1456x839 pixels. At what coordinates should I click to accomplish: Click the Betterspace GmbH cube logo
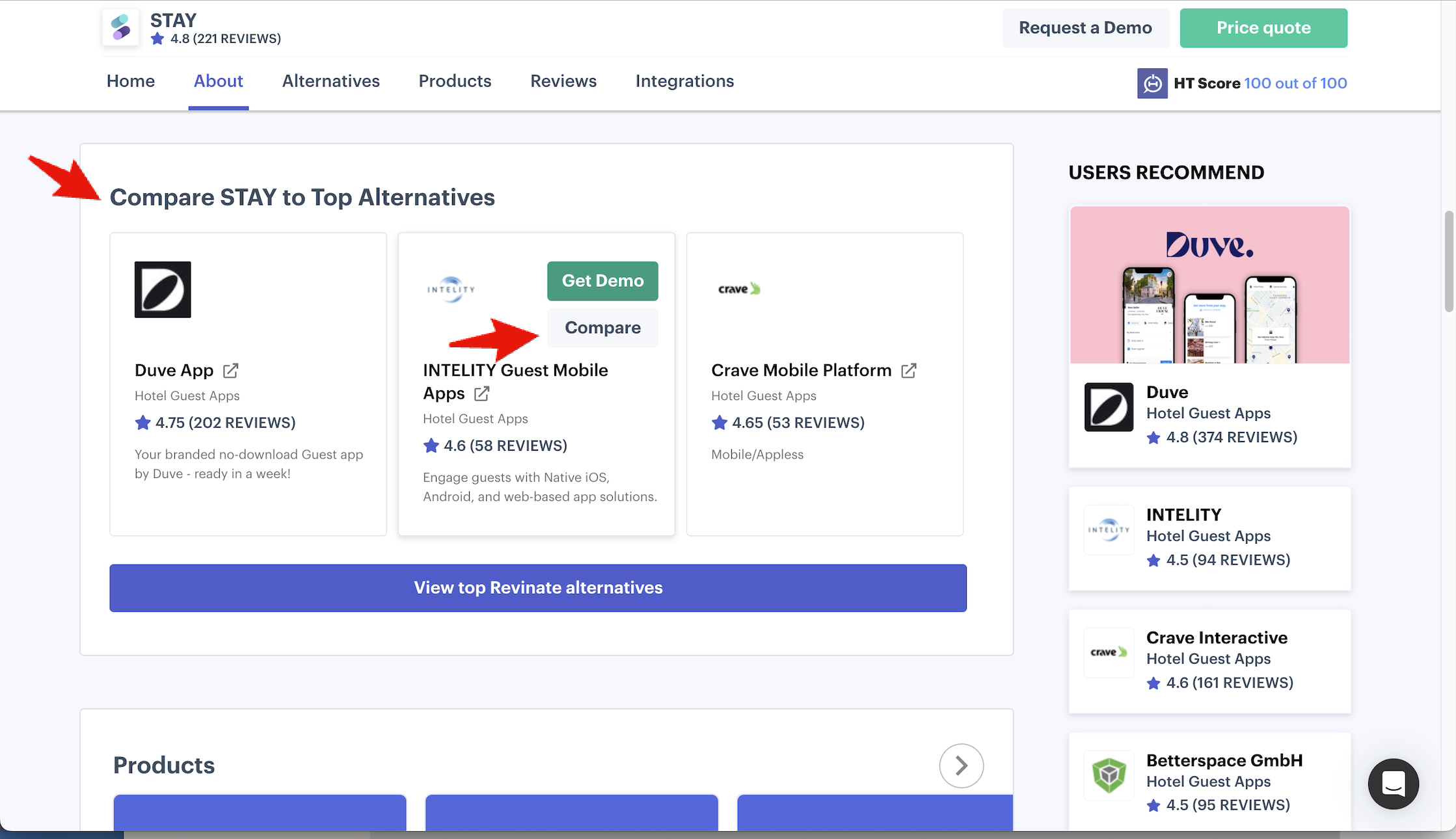pyautogui.click(x=1109, y=775)
